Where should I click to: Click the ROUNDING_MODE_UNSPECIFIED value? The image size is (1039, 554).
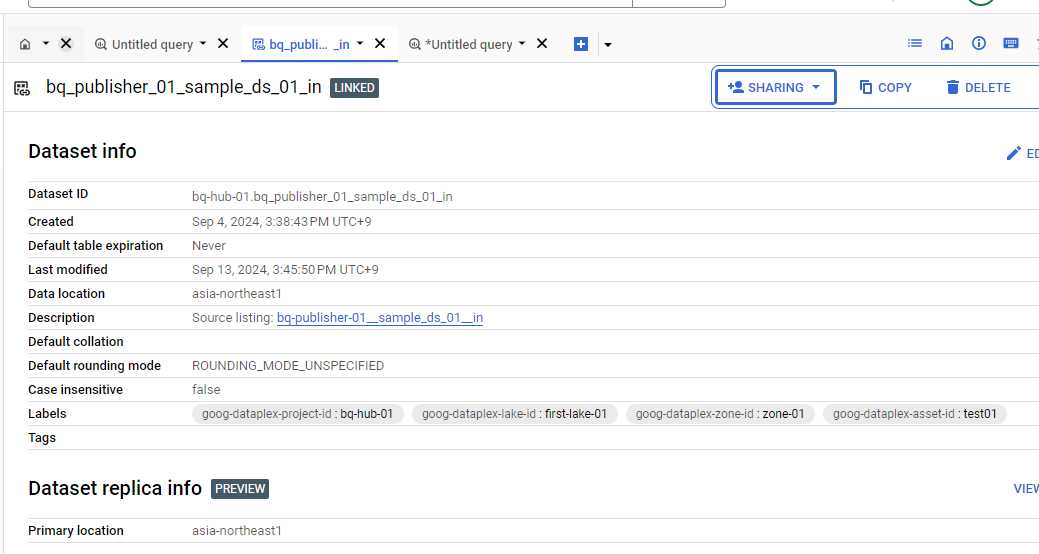click(288, 366)
